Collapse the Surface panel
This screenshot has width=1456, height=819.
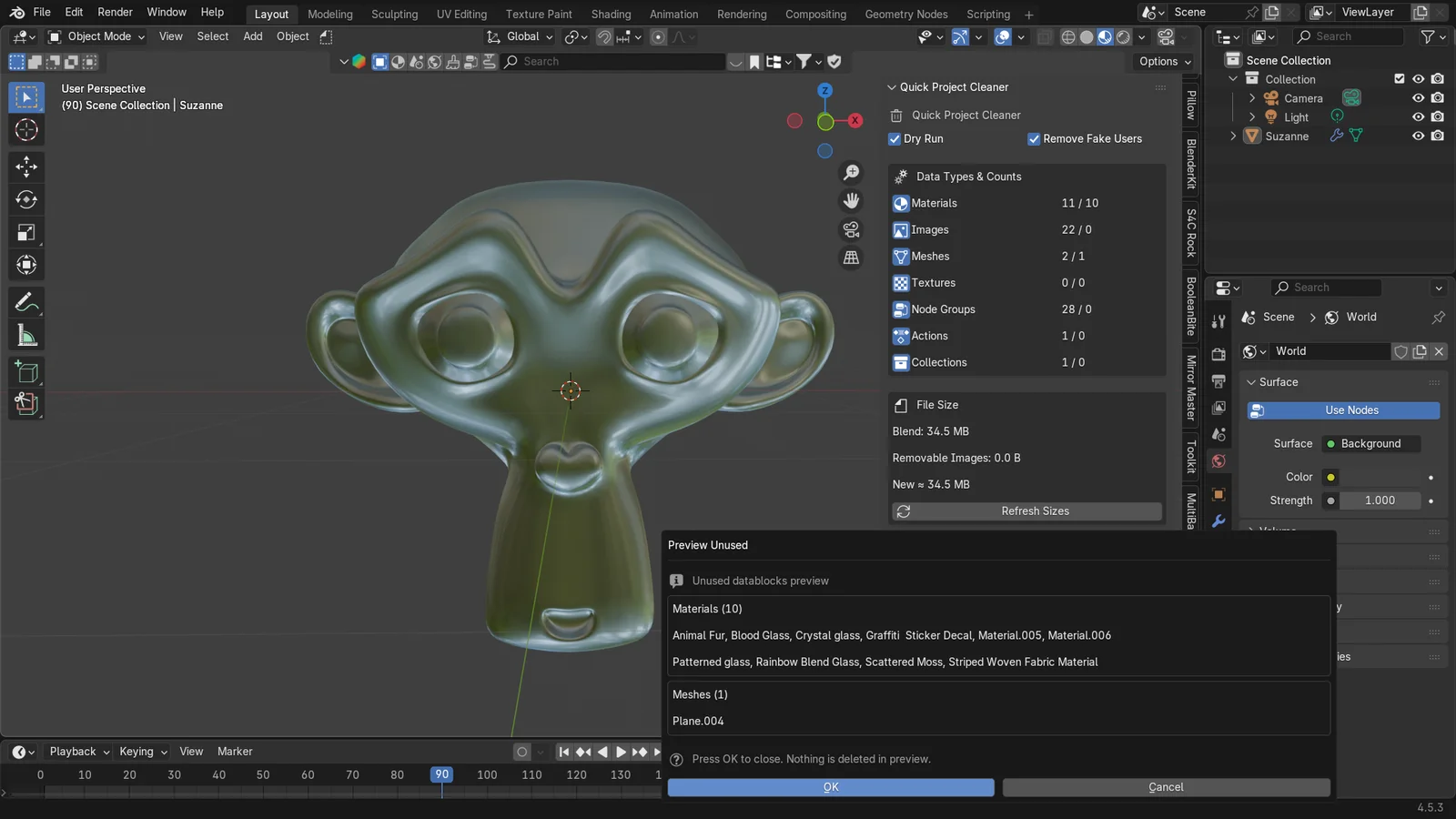click(x=1253, y=381)
